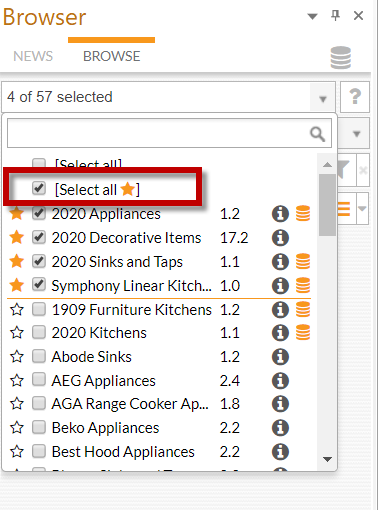The image size is (378, 510).
Task: Open info for Beko Appliances
Action: coord(280,428)
